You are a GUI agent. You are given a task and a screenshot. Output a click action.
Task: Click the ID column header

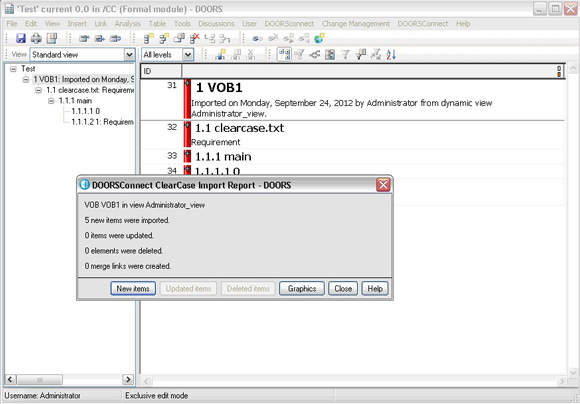(161, 71)
